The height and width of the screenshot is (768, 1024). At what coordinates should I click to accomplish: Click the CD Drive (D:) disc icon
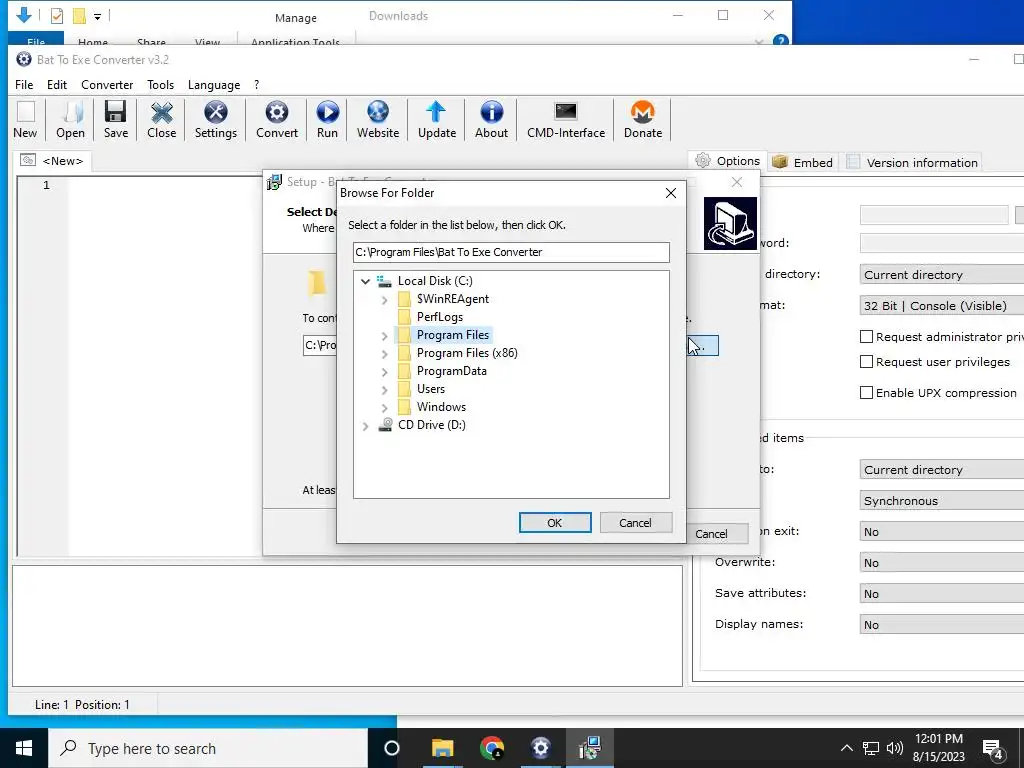coord(386,425)
